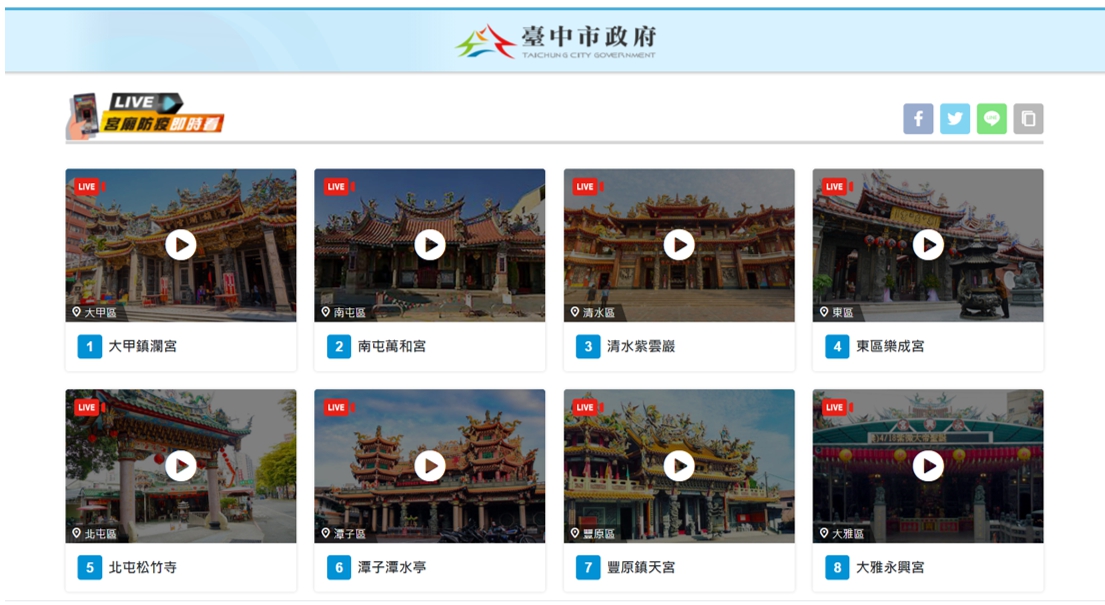Screen dimensions: 1105x605
Task: Share page on Facebook
Action: (918, 119)
